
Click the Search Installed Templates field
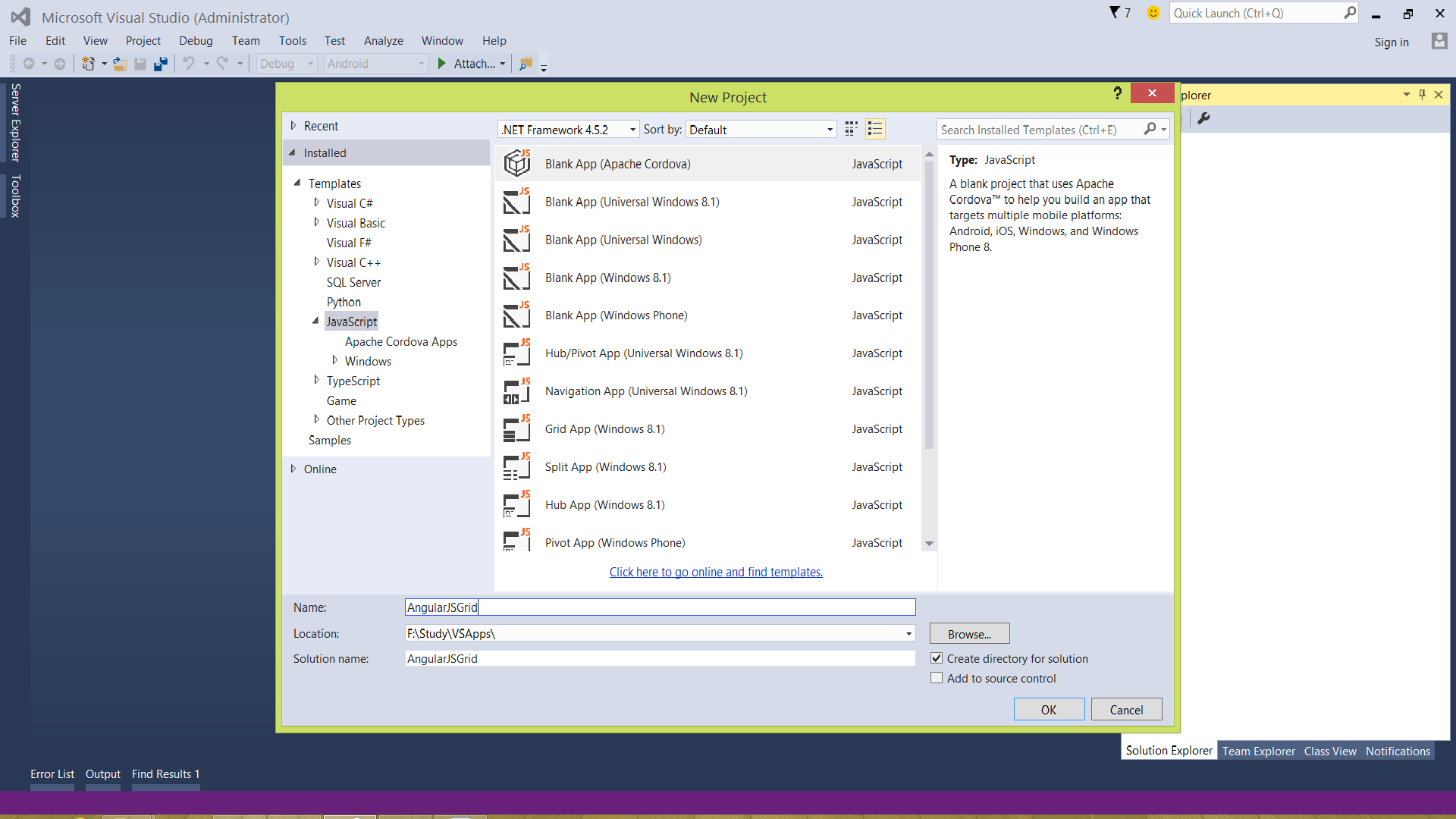[x=1039, y=130]
